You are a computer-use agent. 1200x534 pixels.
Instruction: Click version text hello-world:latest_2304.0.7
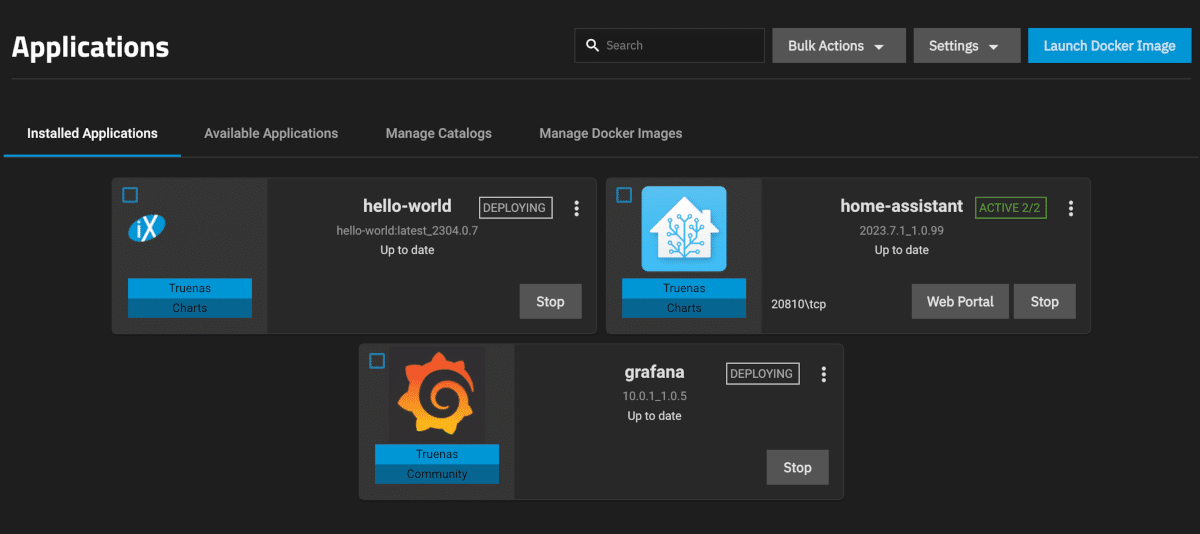pos(407,230)
